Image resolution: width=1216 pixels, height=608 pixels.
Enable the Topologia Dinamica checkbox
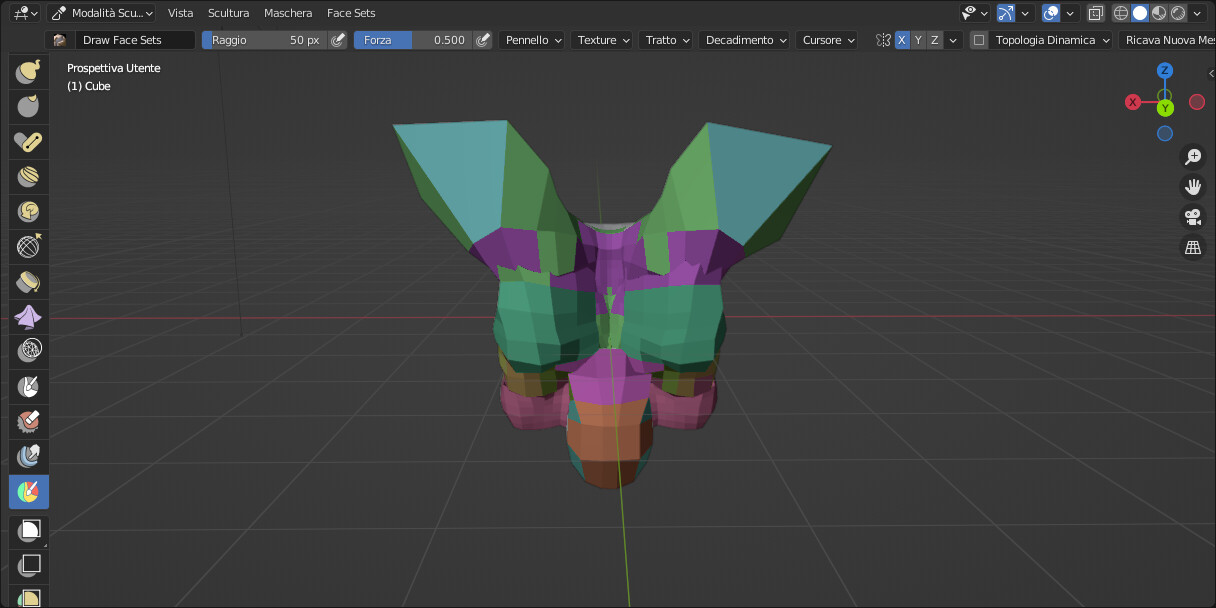(979, 40)
